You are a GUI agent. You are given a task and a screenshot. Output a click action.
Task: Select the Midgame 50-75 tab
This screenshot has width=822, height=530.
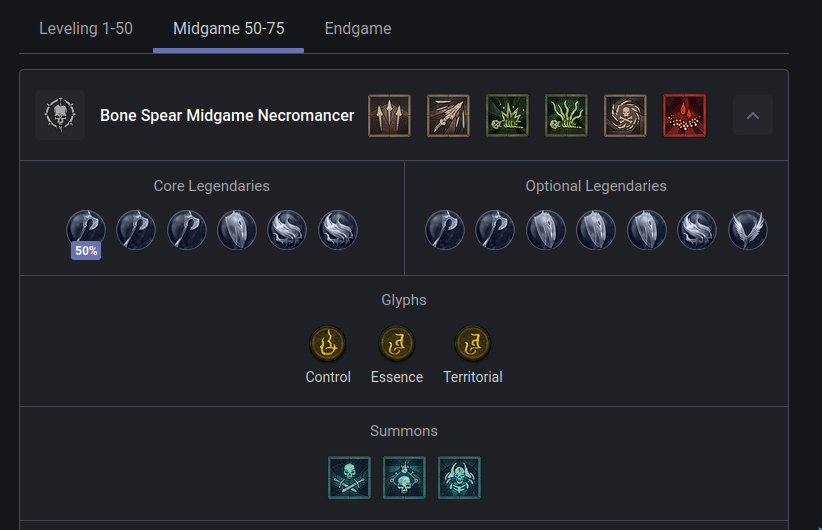point(228,28)
